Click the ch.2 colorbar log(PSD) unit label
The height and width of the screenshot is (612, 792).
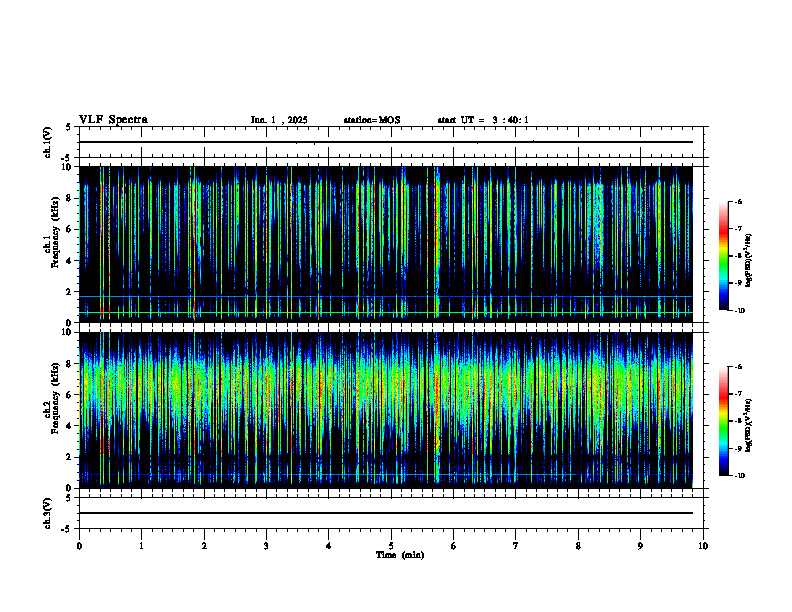click(x=749, y=426)
